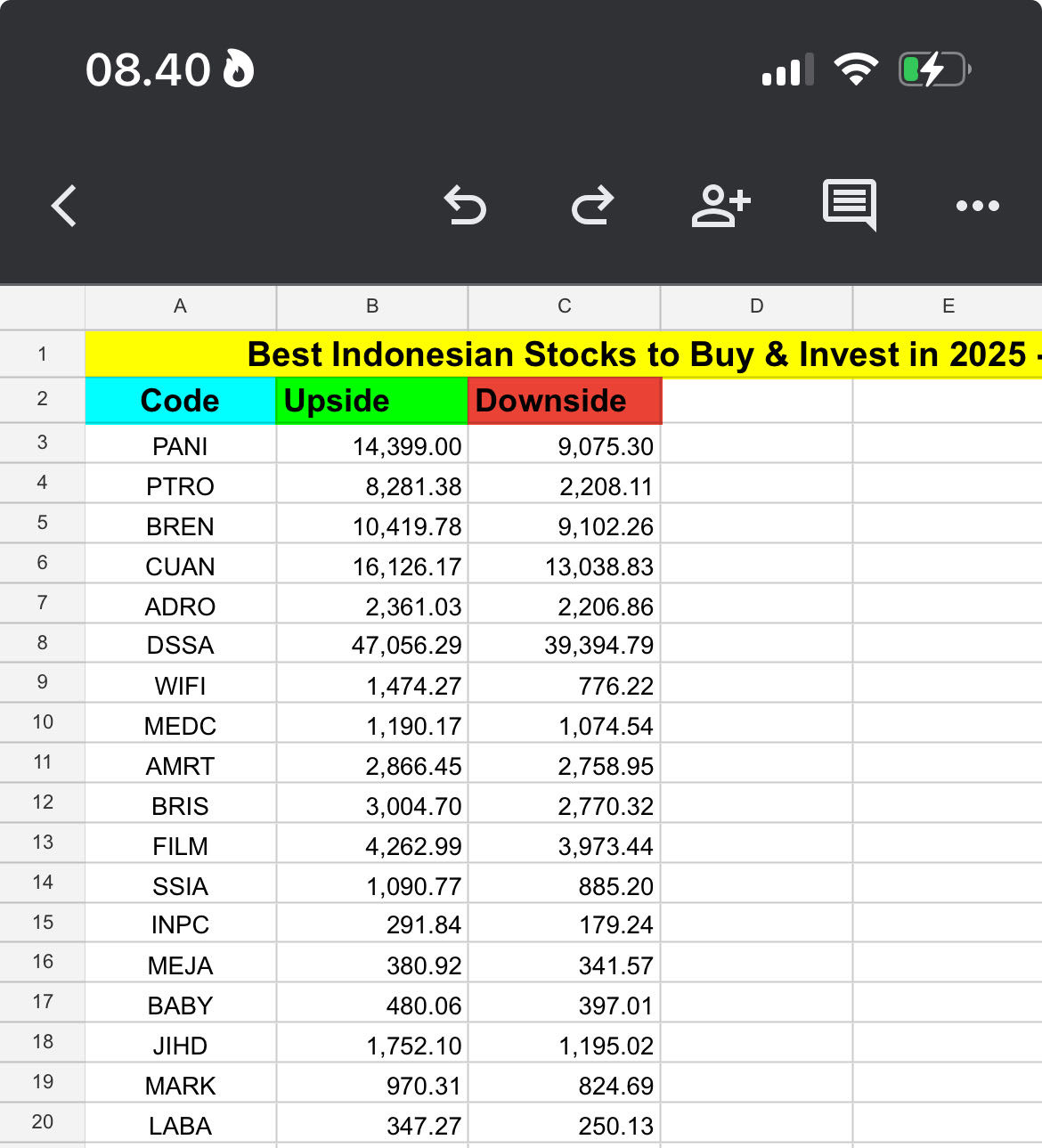Select the green Upside header cell

pyautogui.click(x=372, y=401)
